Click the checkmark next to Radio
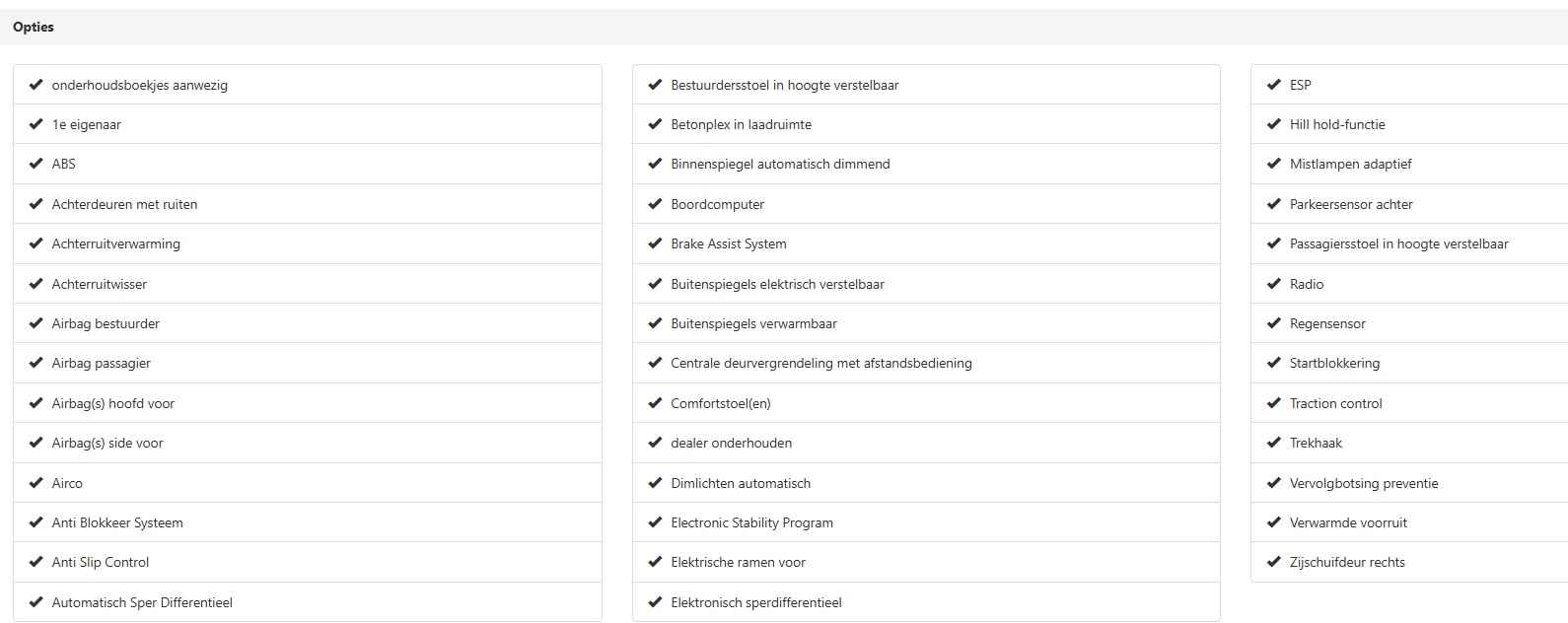The height and width of the screenshot is (623, 1568). click(x=1274, y=284)
